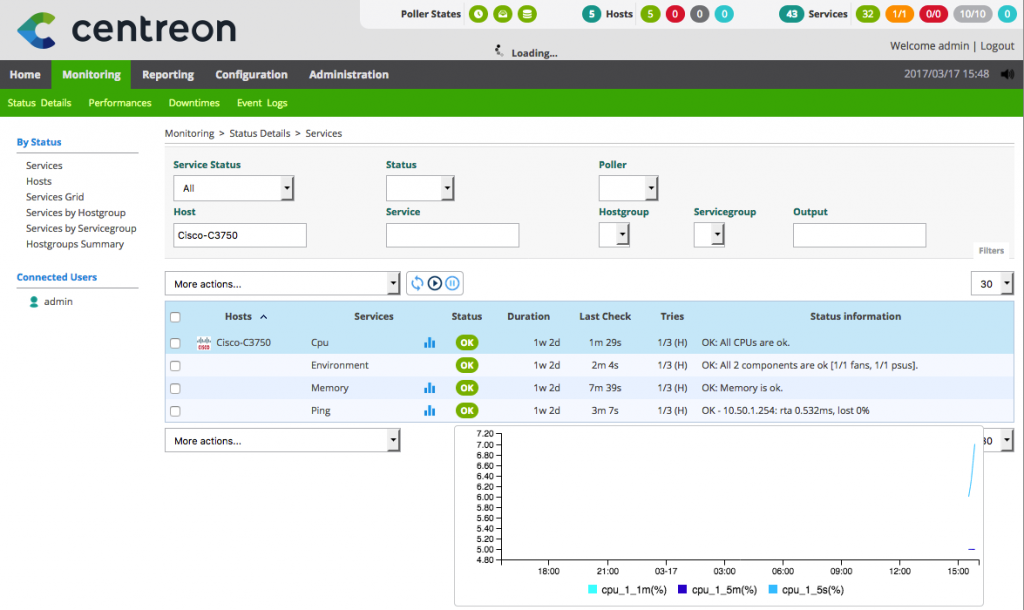
Task: Open the Configuration menu
Action: (x=251, y=74)
